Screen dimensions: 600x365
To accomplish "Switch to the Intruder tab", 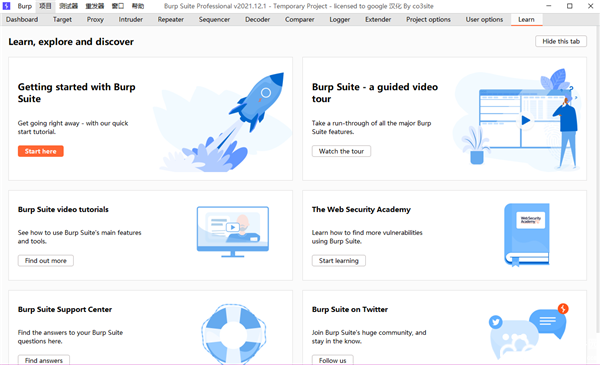I will pos(130,20).
